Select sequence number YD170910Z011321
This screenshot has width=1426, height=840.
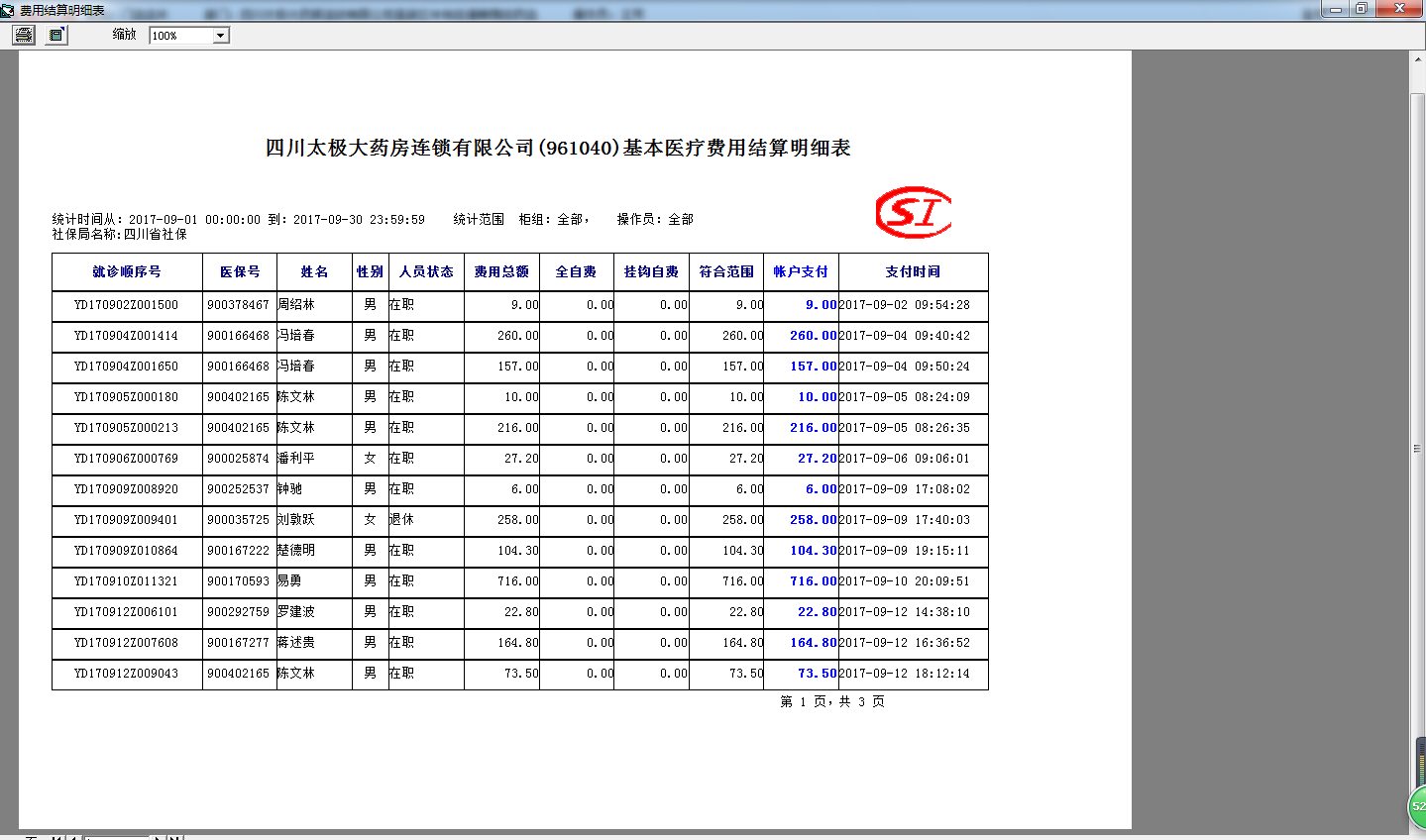click(126, 581)
